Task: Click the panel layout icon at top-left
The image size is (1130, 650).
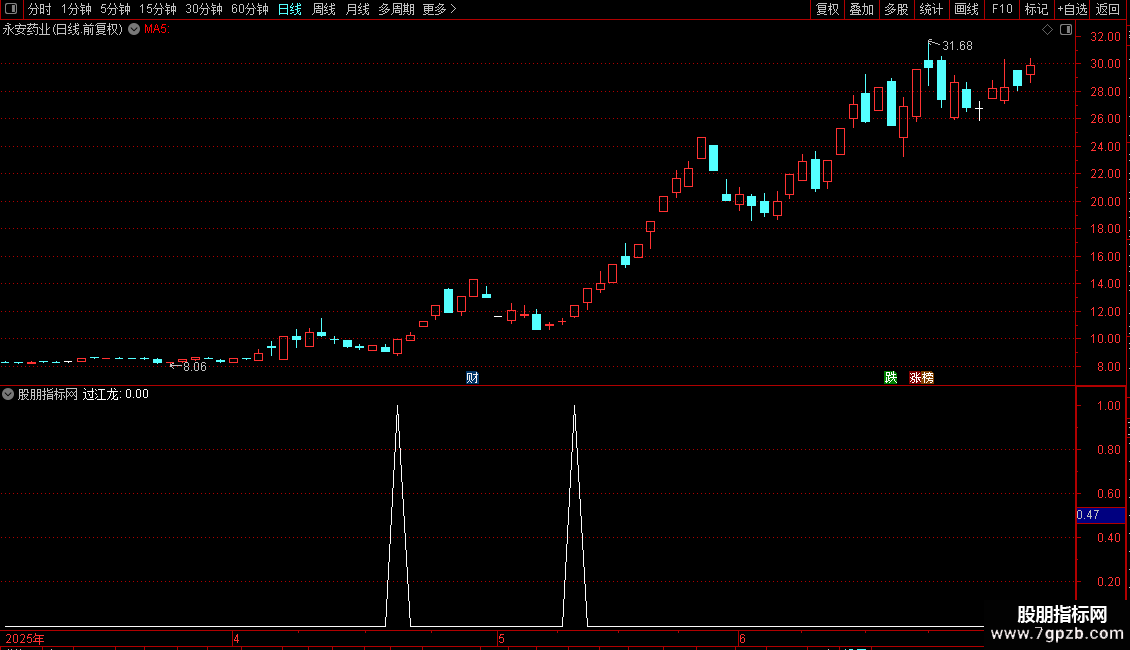Action: pyautogui.click(x=11, y=9)
